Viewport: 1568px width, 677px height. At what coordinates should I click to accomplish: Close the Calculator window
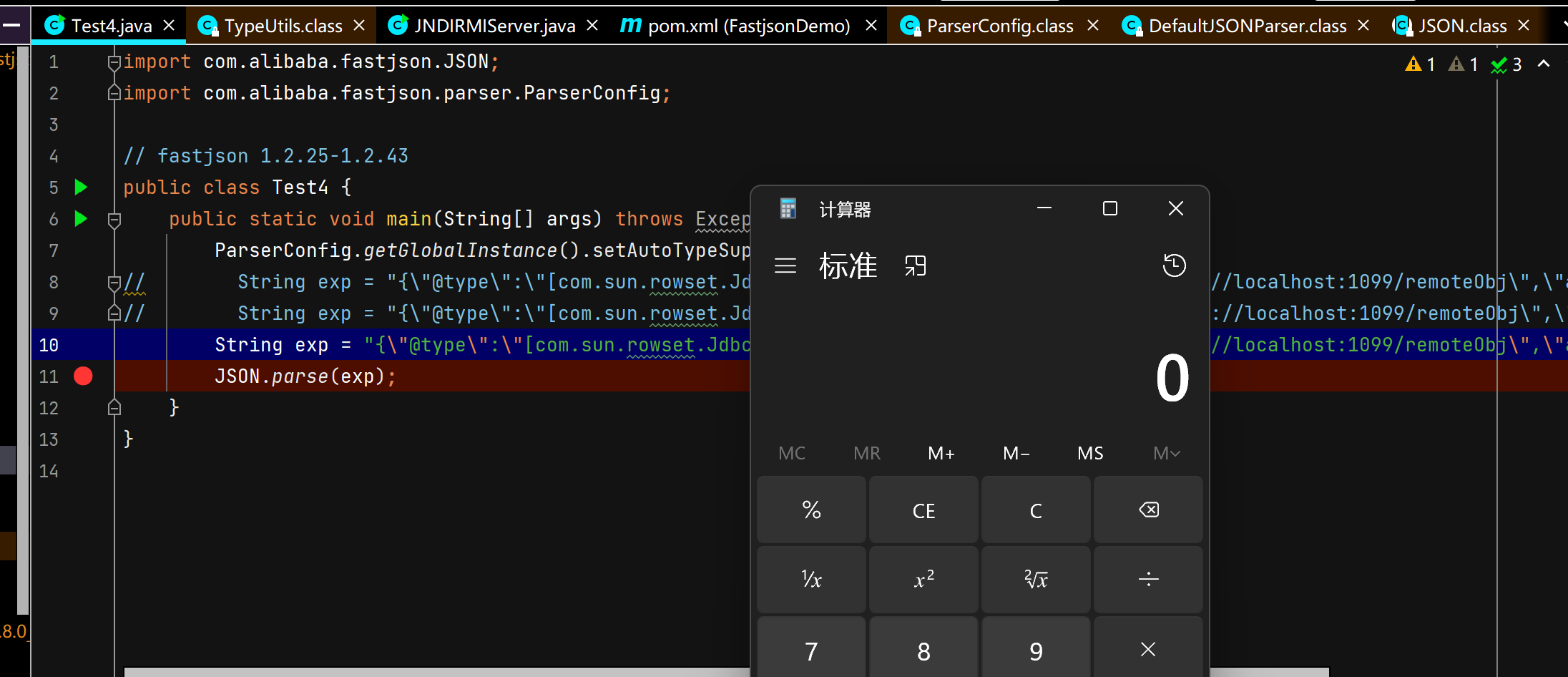(x=1175, y=208)
